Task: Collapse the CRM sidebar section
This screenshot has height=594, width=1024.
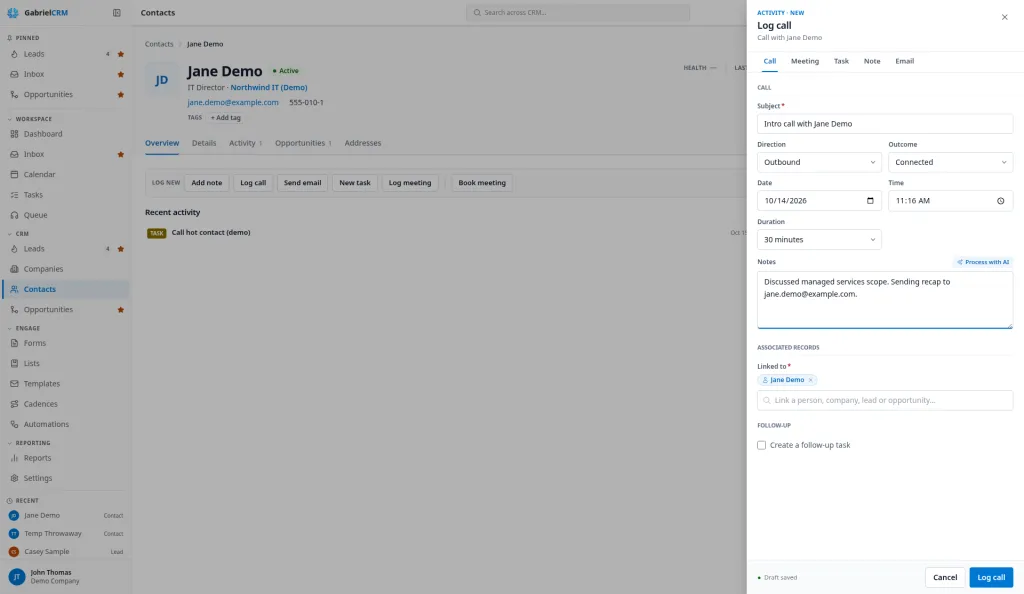Action: click(x=10, y=234)
